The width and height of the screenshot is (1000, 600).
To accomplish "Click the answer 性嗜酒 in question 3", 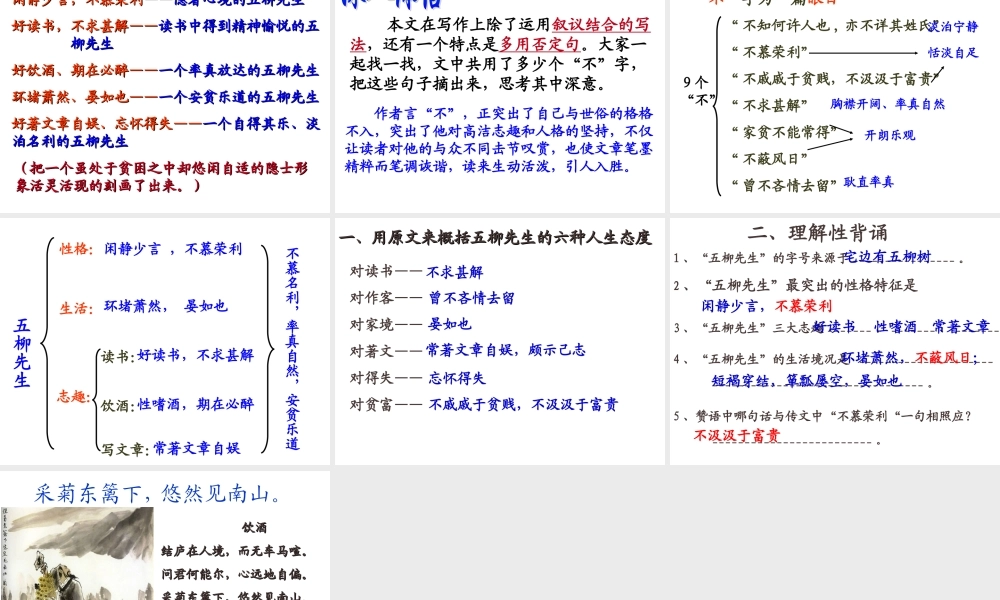I will pyautogui.click(x=895, y=326).
